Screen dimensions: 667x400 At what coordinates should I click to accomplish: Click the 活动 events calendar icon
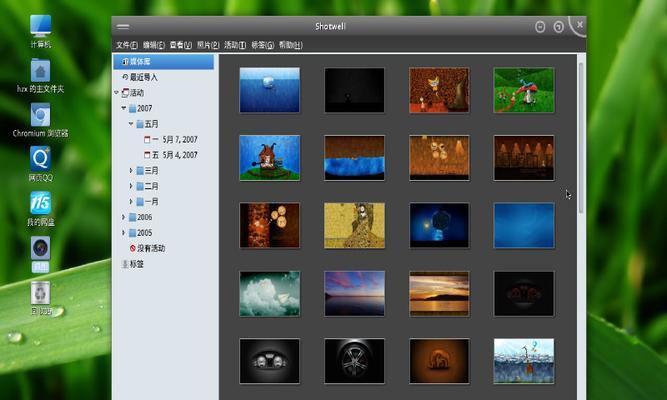pyautogui.click(x=125, y=93)
